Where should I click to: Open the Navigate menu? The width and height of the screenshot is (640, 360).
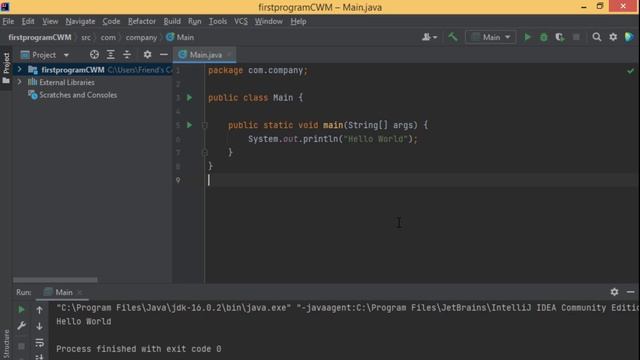pos(80,21)
